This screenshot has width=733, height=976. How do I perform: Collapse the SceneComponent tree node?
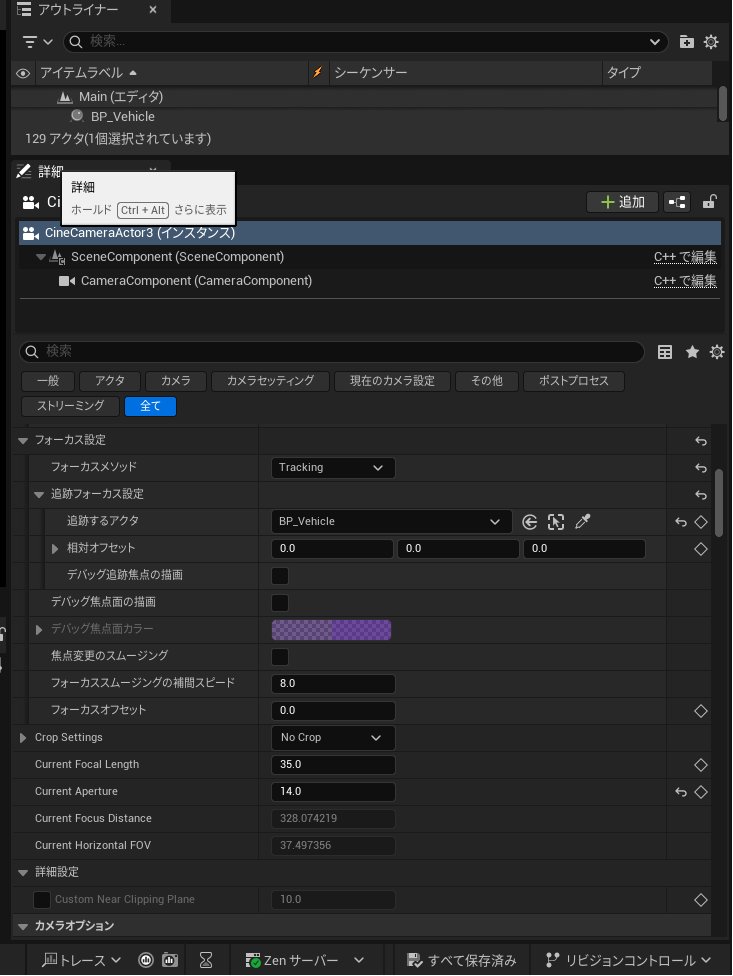point(41,256)
